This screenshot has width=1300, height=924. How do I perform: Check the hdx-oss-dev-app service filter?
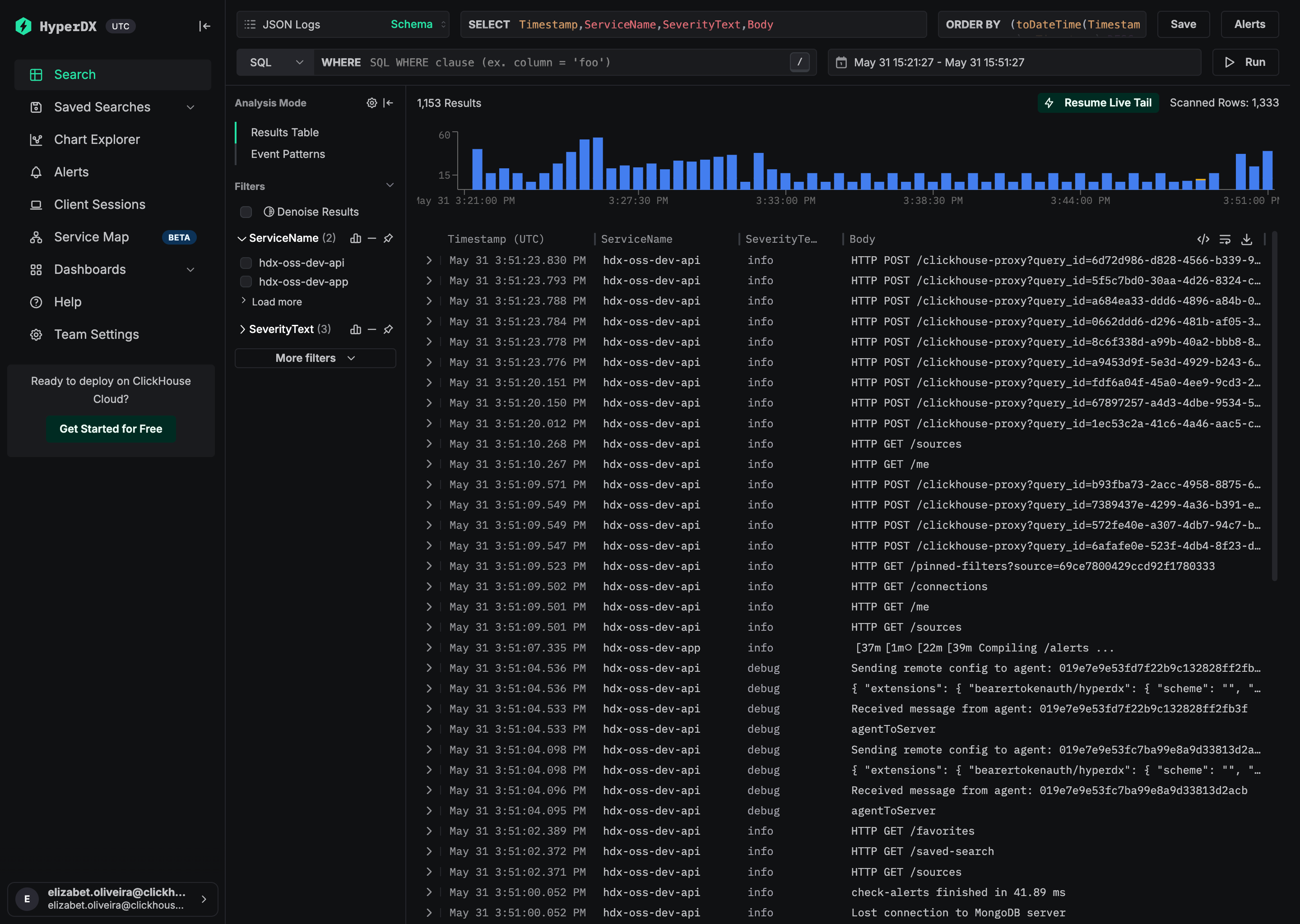pyautogui.click(x=246, y=282)
